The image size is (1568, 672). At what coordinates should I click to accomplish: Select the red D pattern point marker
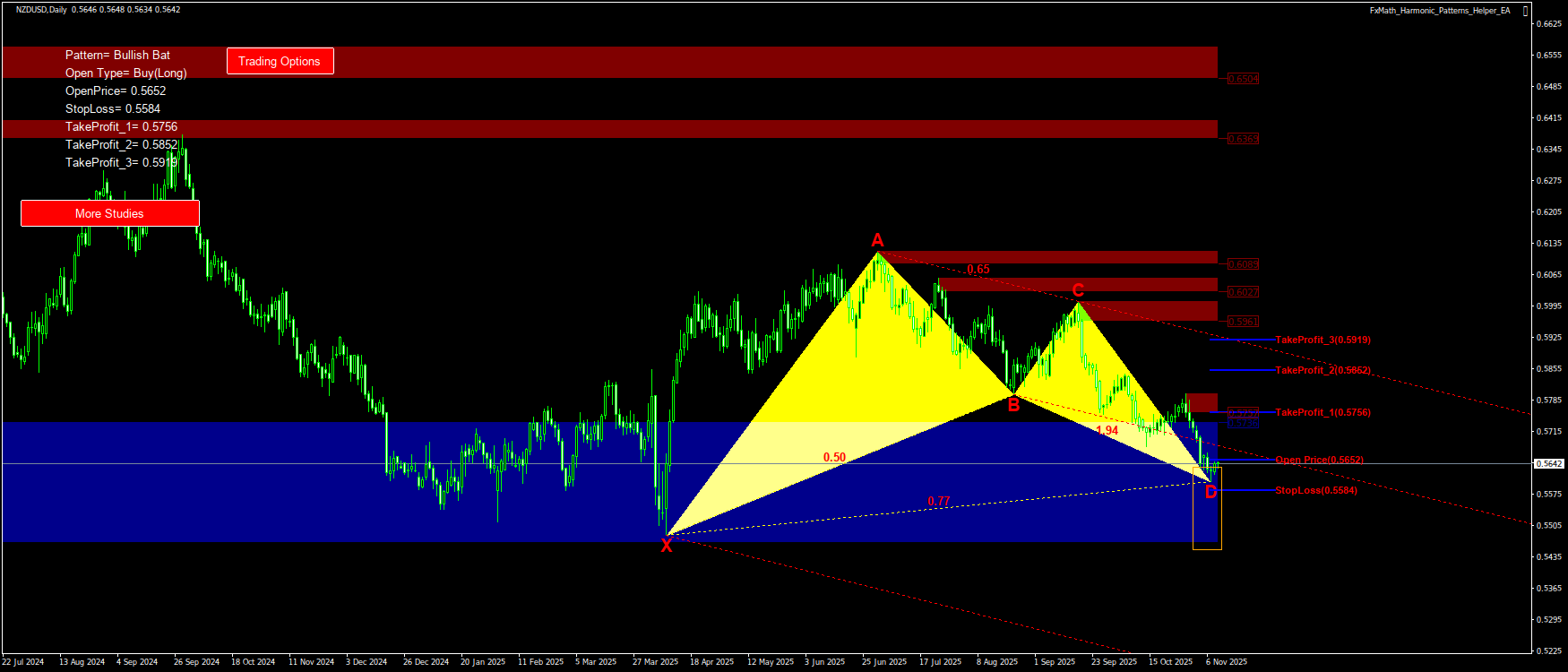[x=1210, y=492]
